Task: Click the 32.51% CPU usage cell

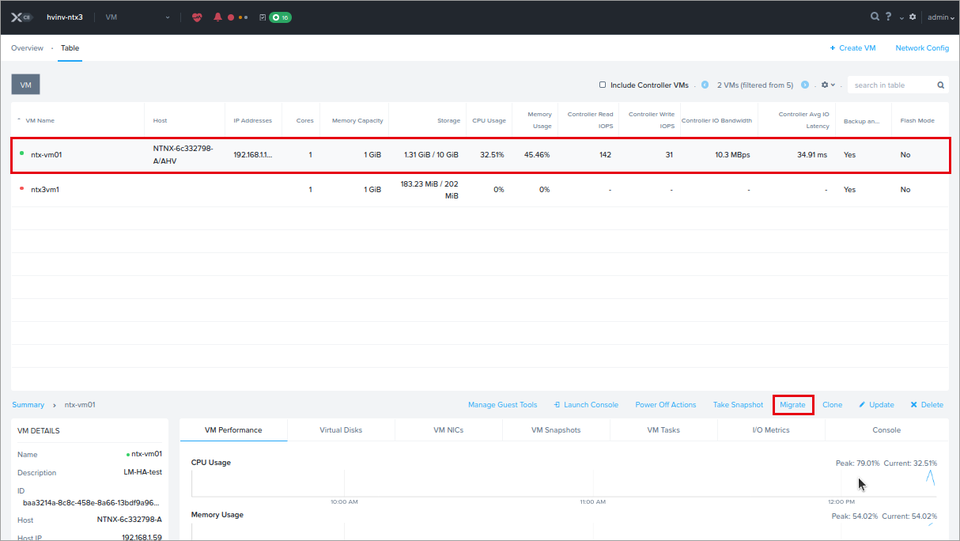Action: 492,155
